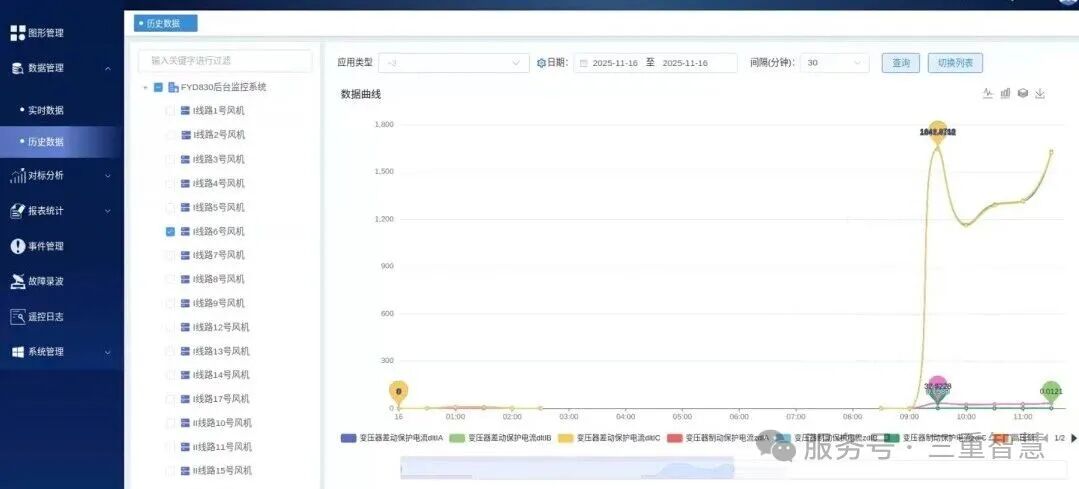Open 事件管理 in the sidebar
This screenshot has height=489, width=1079.
[x=45, y=246]
